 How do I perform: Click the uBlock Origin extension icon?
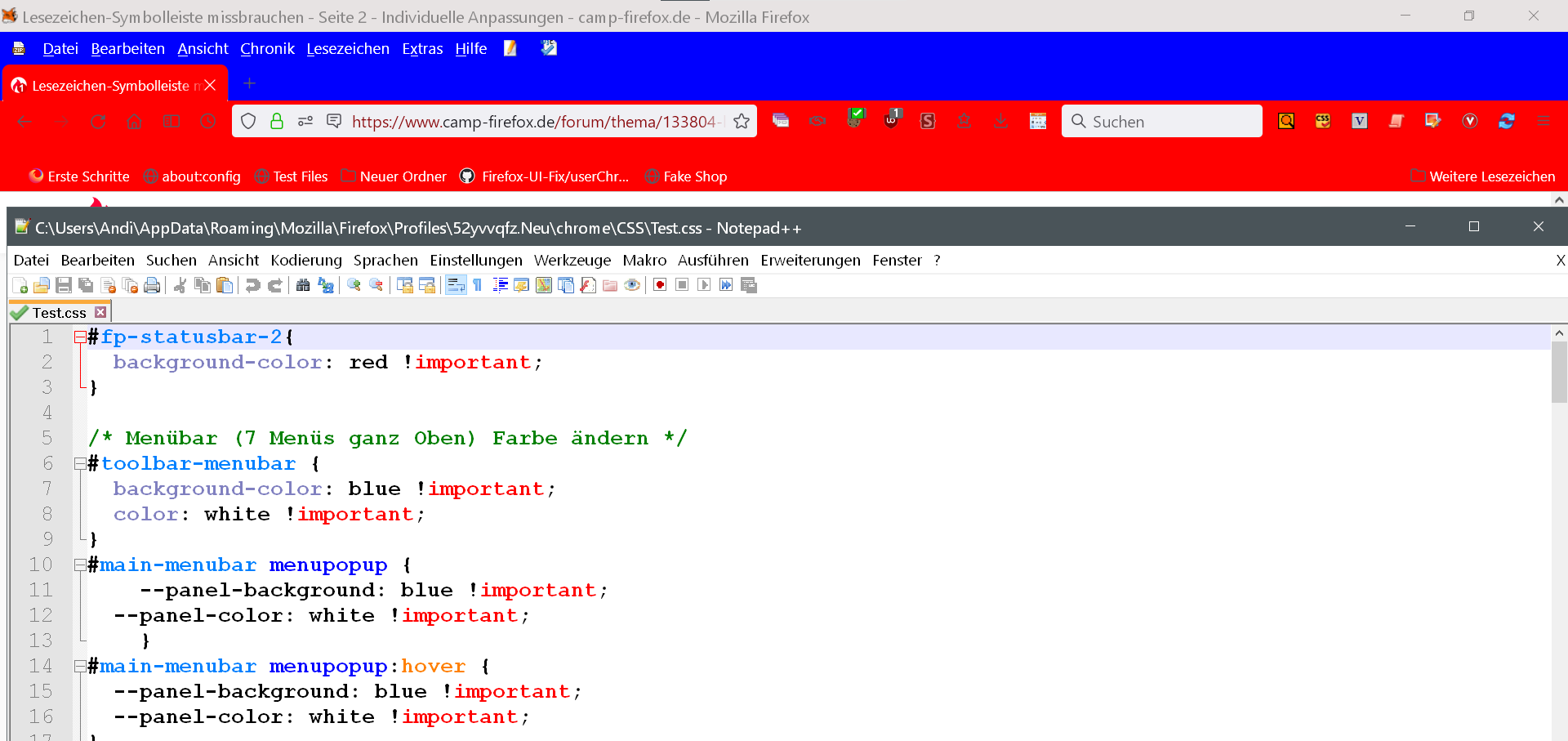click(892, 120)
